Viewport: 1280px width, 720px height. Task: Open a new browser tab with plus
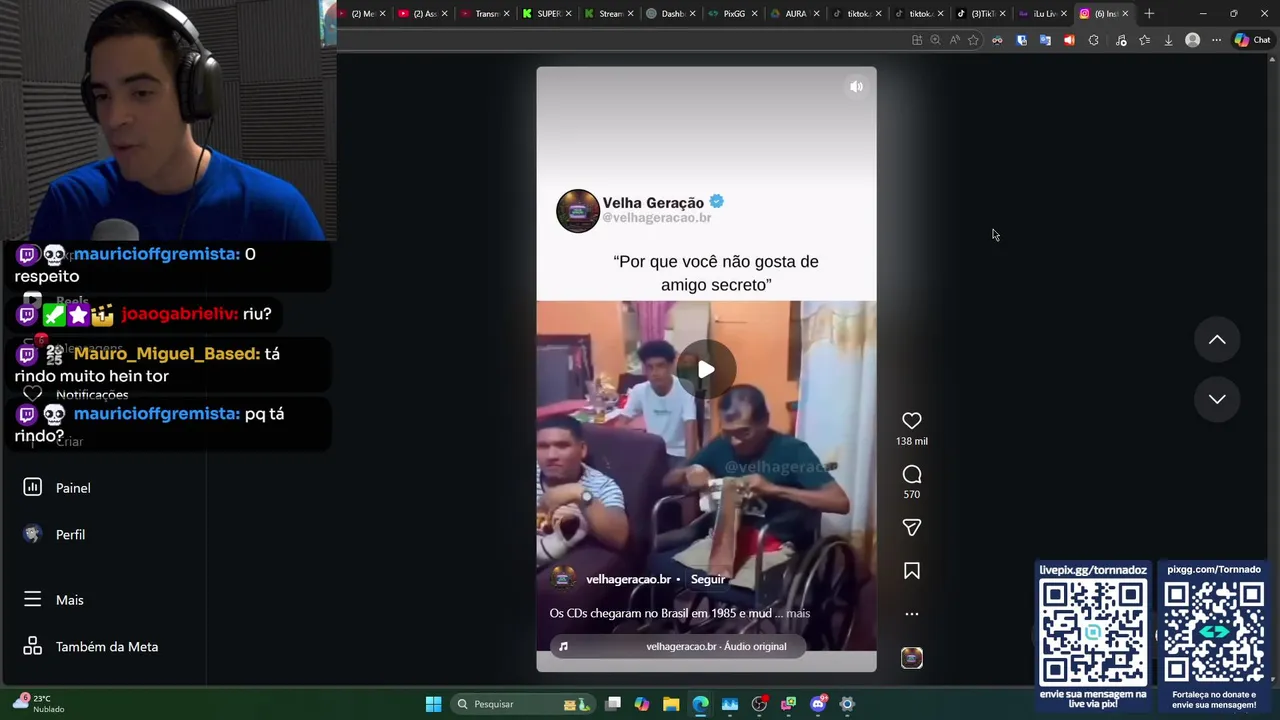1149,14
